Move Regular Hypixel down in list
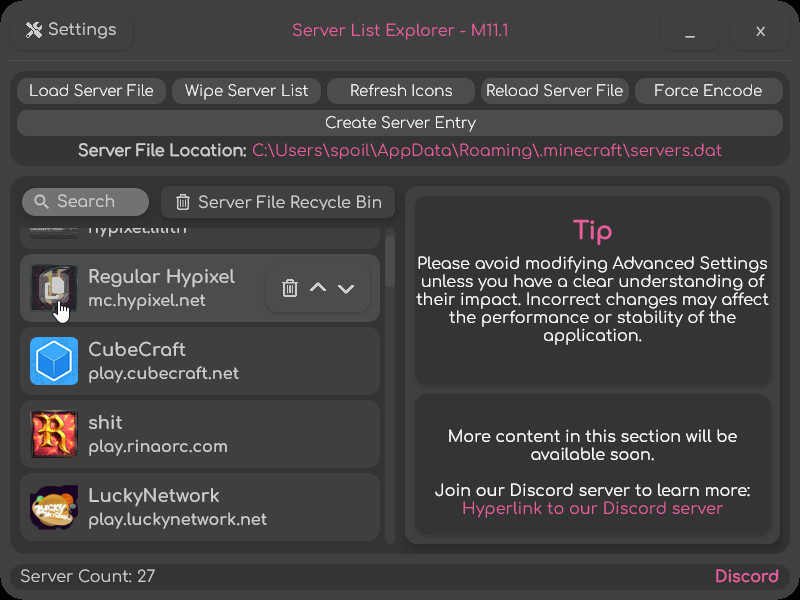 pos(346,289)
